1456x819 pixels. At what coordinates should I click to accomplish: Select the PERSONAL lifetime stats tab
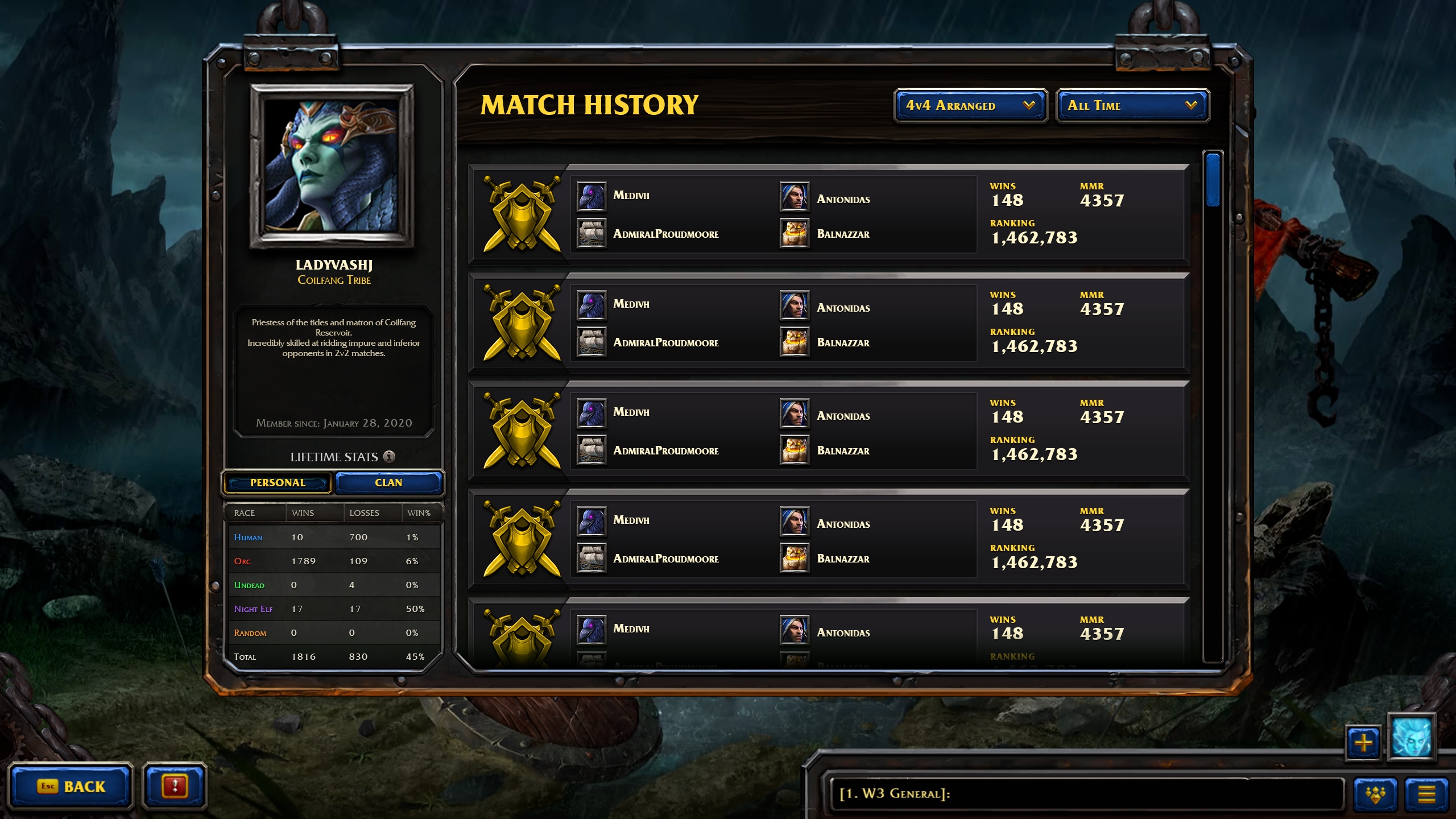pyautogui.click(x=278, y=482)
